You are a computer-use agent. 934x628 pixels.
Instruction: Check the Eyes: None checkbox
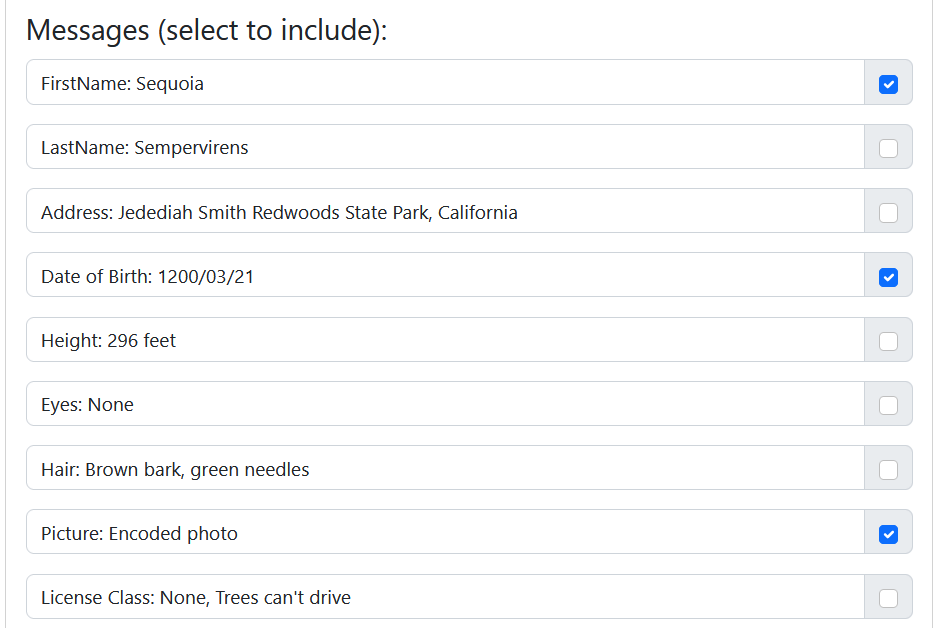click(888, 405)
